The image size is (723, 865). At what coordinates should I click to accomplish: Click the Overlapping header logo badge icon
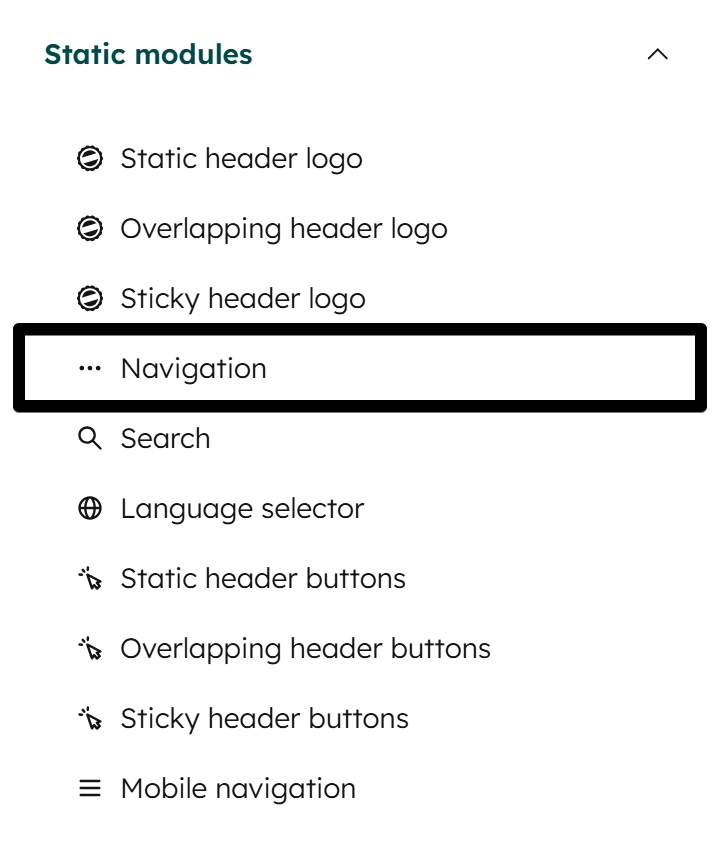(x=91, y=228)
